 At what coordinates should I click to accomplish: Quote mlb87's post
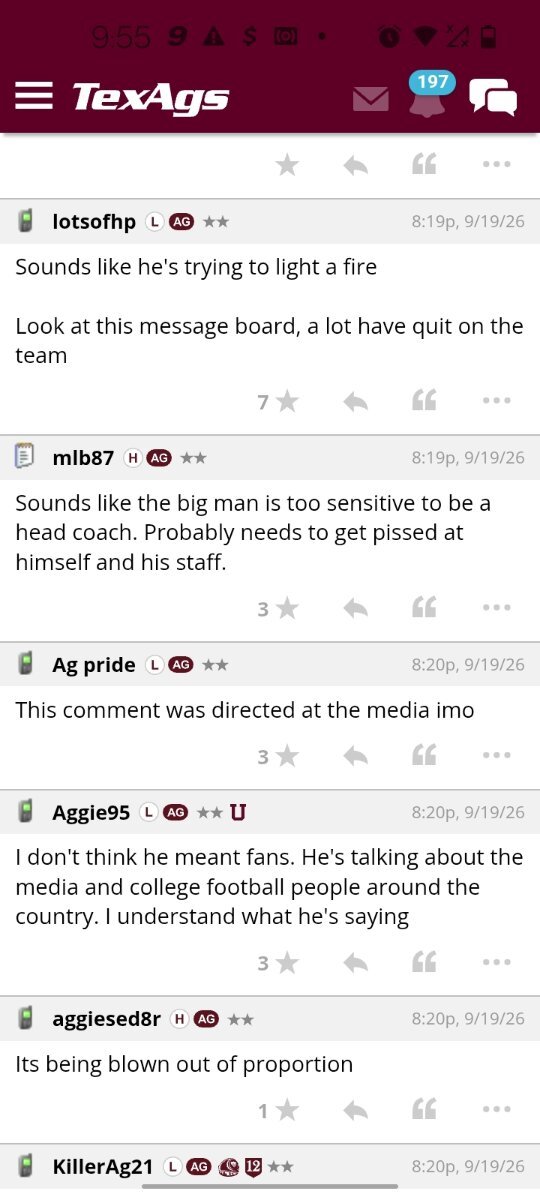coord(424,608)
